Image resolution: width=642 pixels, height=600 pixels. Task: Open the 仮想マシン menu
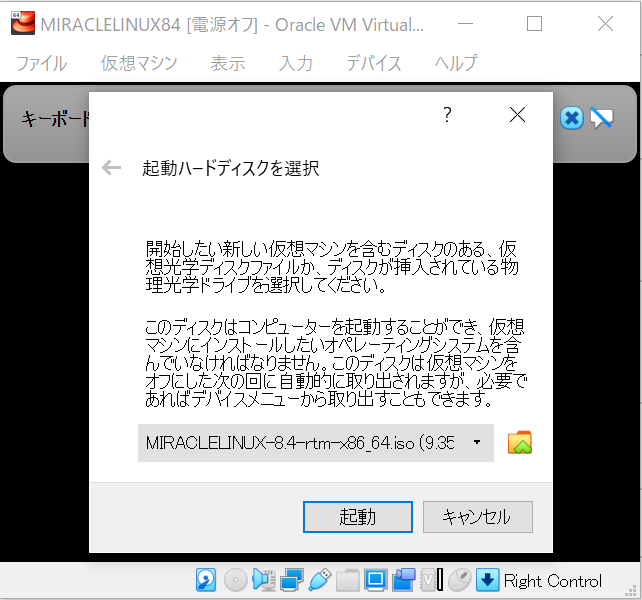coord(139,63)
